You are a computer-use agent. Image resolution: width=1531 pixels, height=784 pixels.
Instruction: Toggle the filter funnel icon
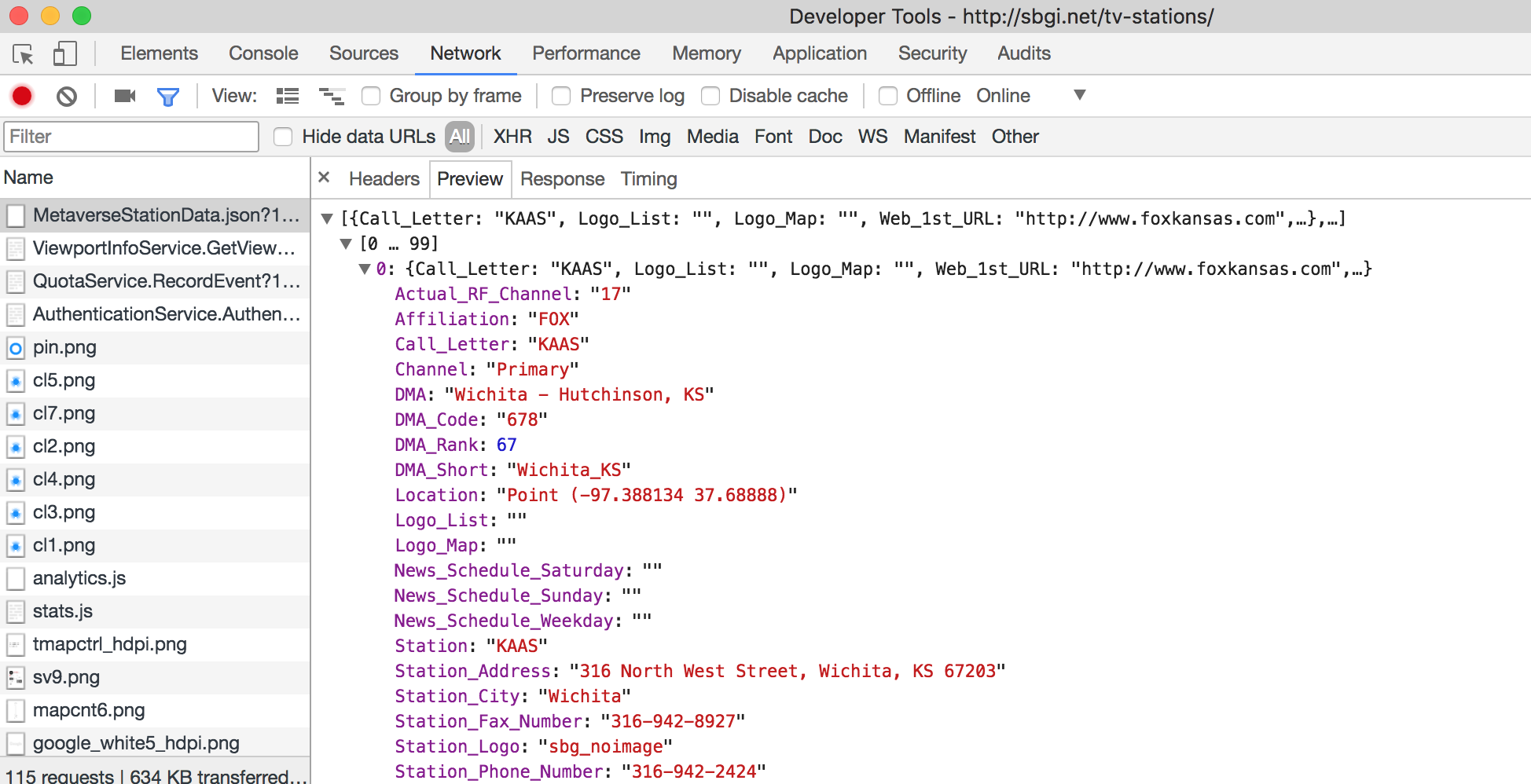(x=168, y=96)
